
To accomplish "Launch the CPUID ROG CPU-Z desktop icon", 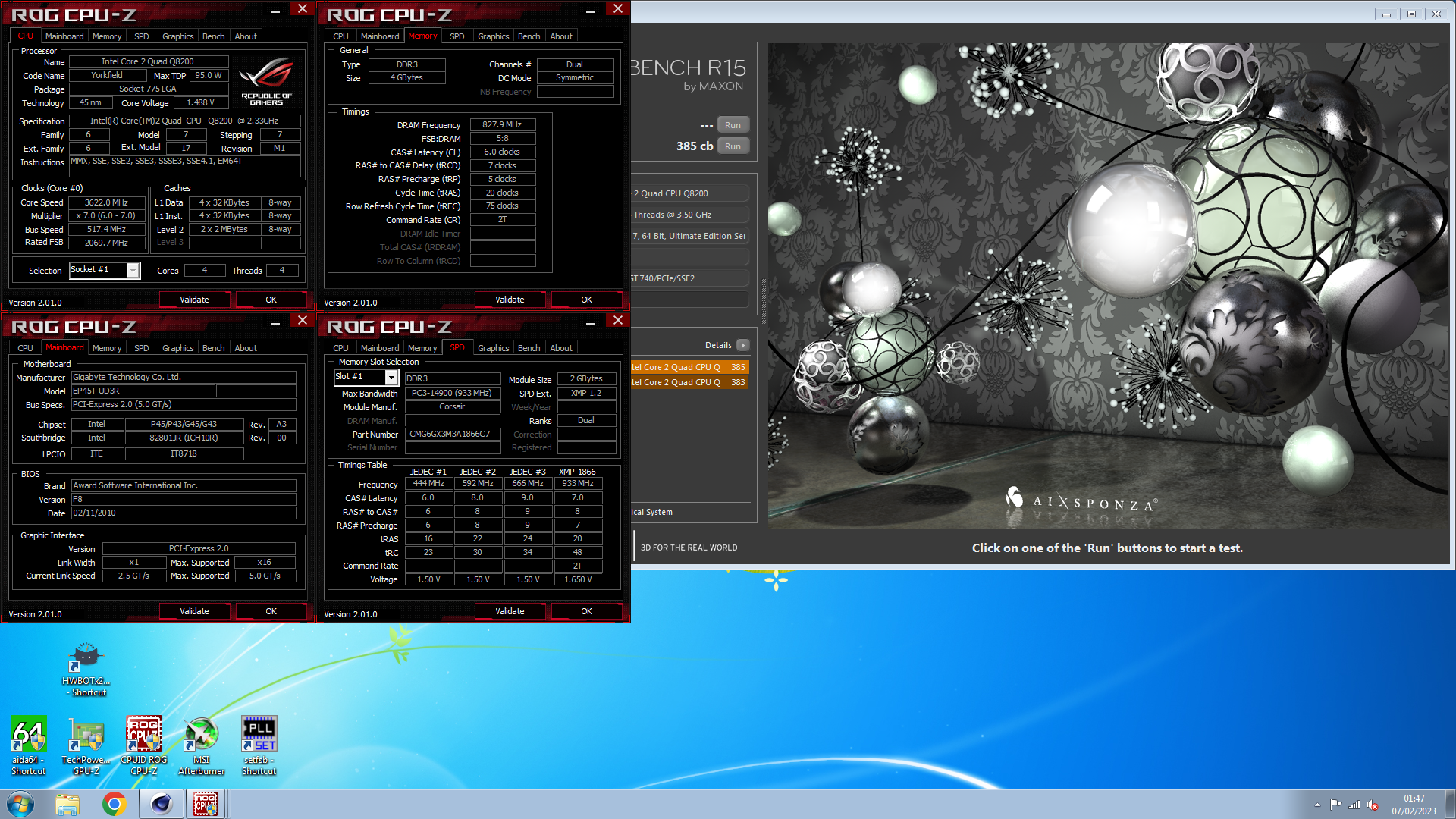I will [144, 745].
